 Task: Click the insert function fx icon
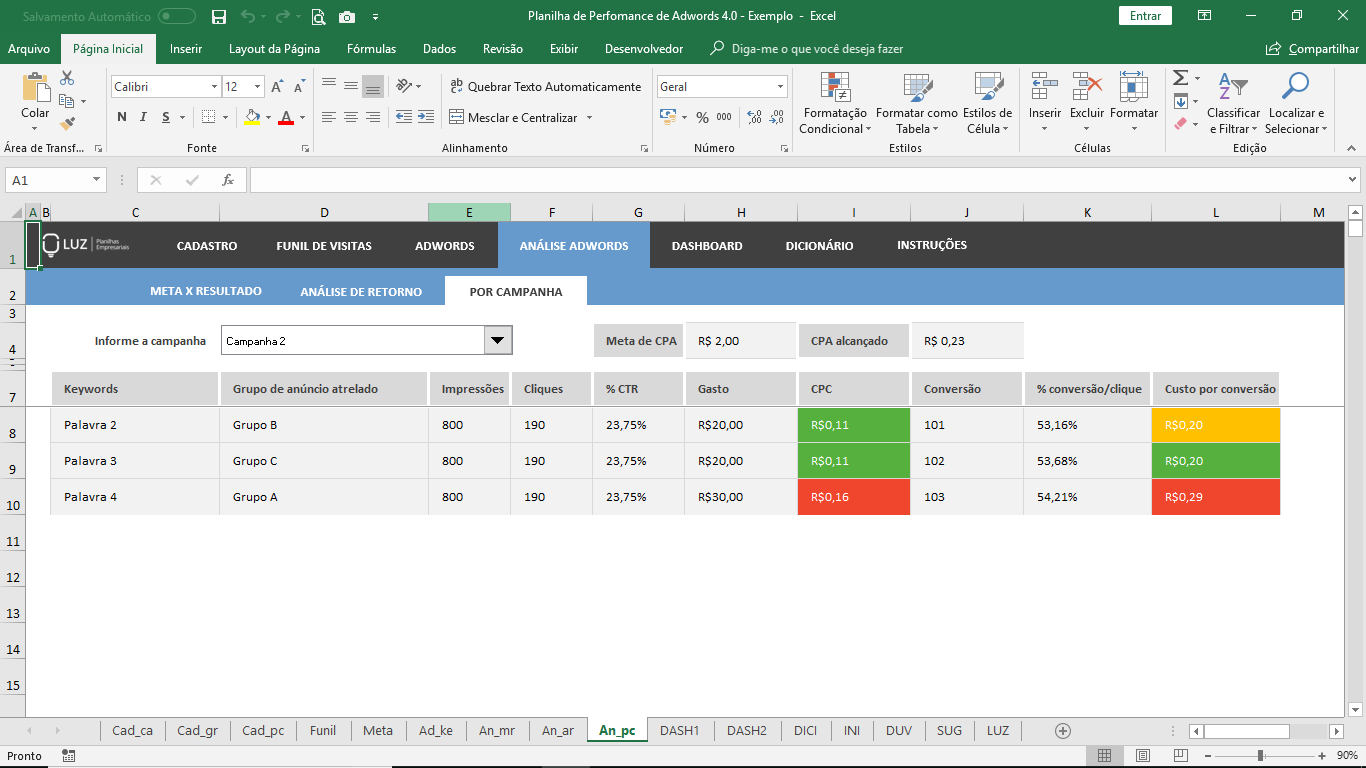pos(228,180)
